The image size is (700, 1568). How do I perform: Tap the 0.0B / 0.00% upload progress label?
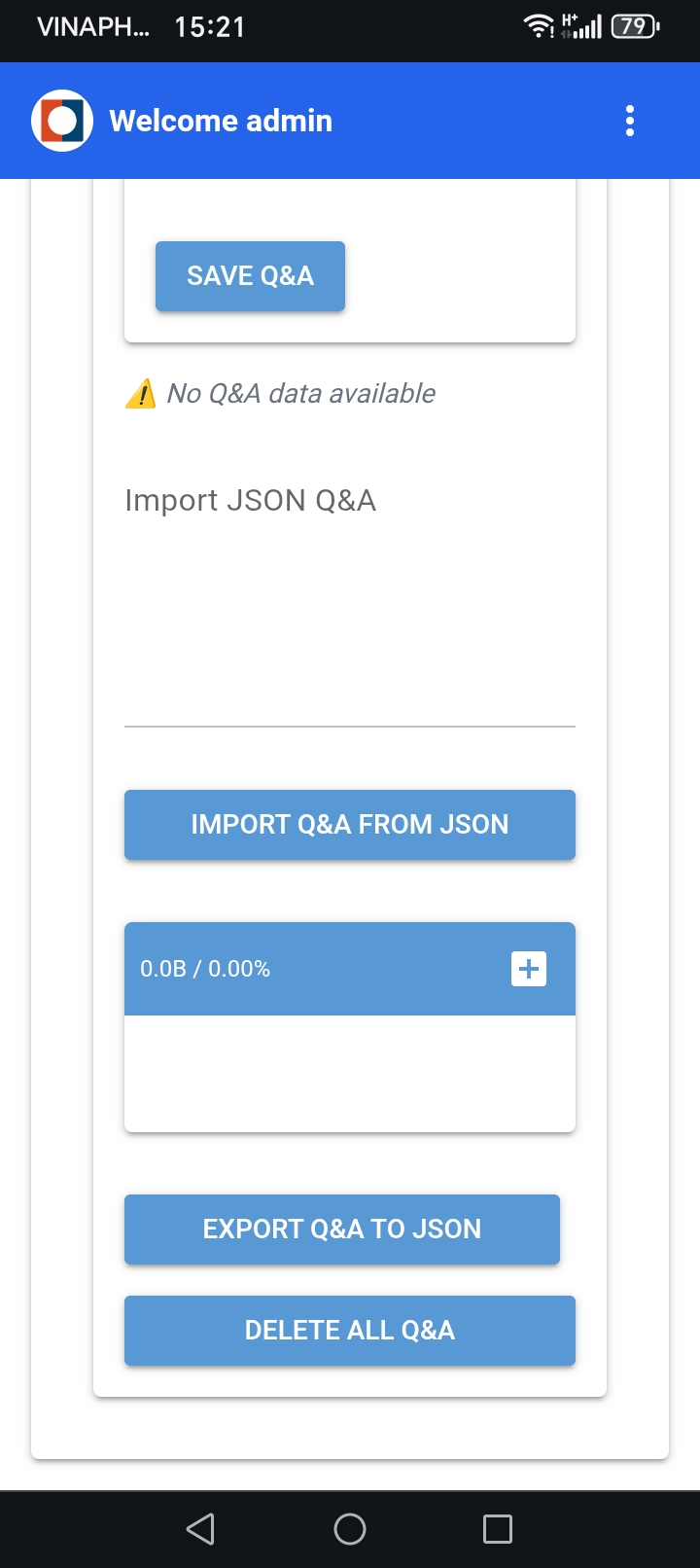(205, 969)
